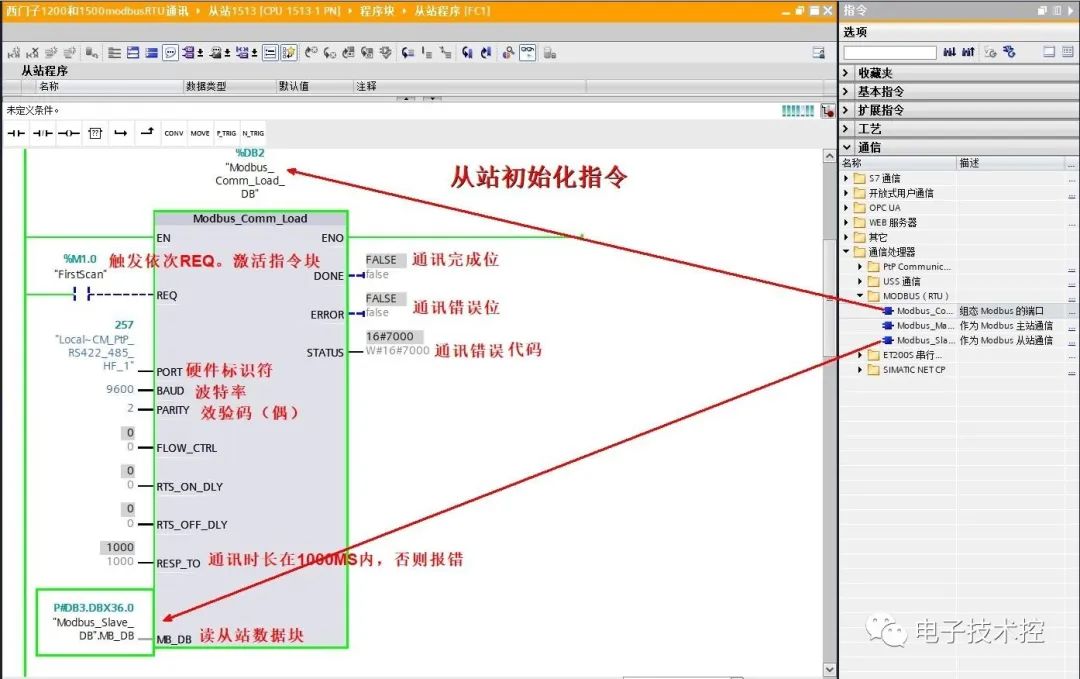Expand the 扩展指令 section
Screen dimensions: 1080x679
846,109
